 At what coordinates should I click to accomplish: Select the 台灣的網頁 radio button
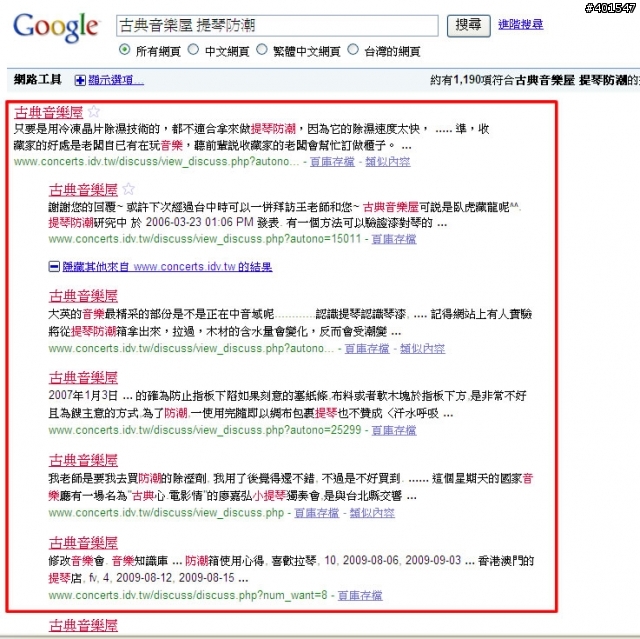(x=353, y=50)
